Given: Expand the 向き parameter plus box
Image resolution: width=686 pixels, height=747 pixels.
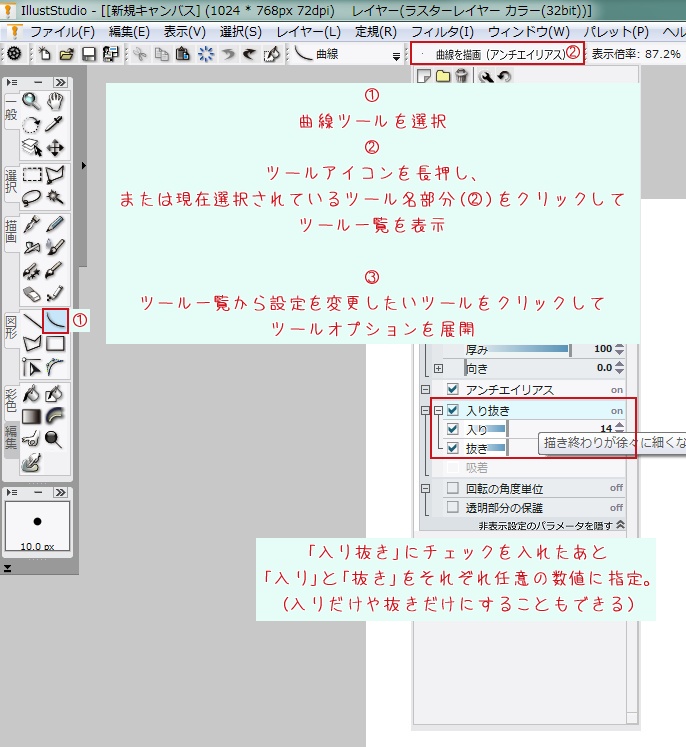Looking at the screenshot, I should pyautogui.click(x=439, y=369).
